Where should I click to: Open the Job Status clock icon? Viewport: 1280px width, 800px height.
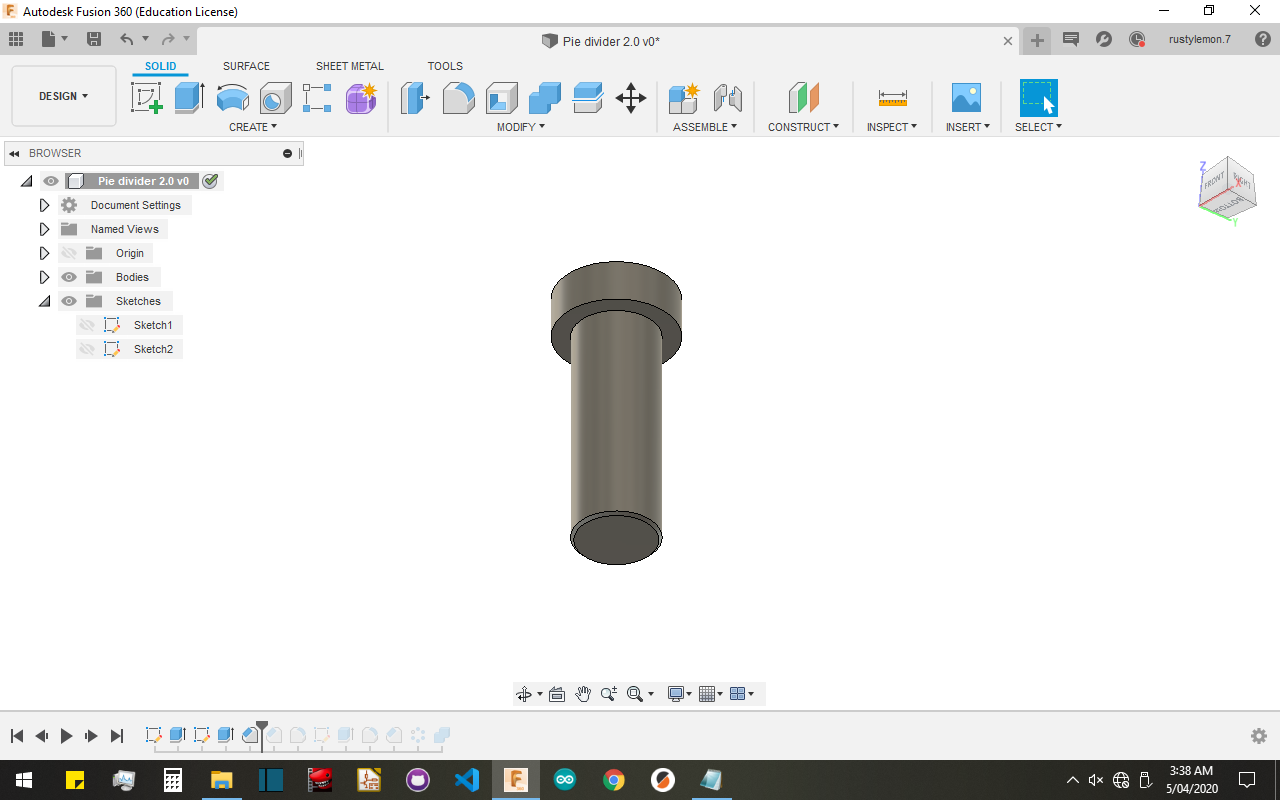1137,40
